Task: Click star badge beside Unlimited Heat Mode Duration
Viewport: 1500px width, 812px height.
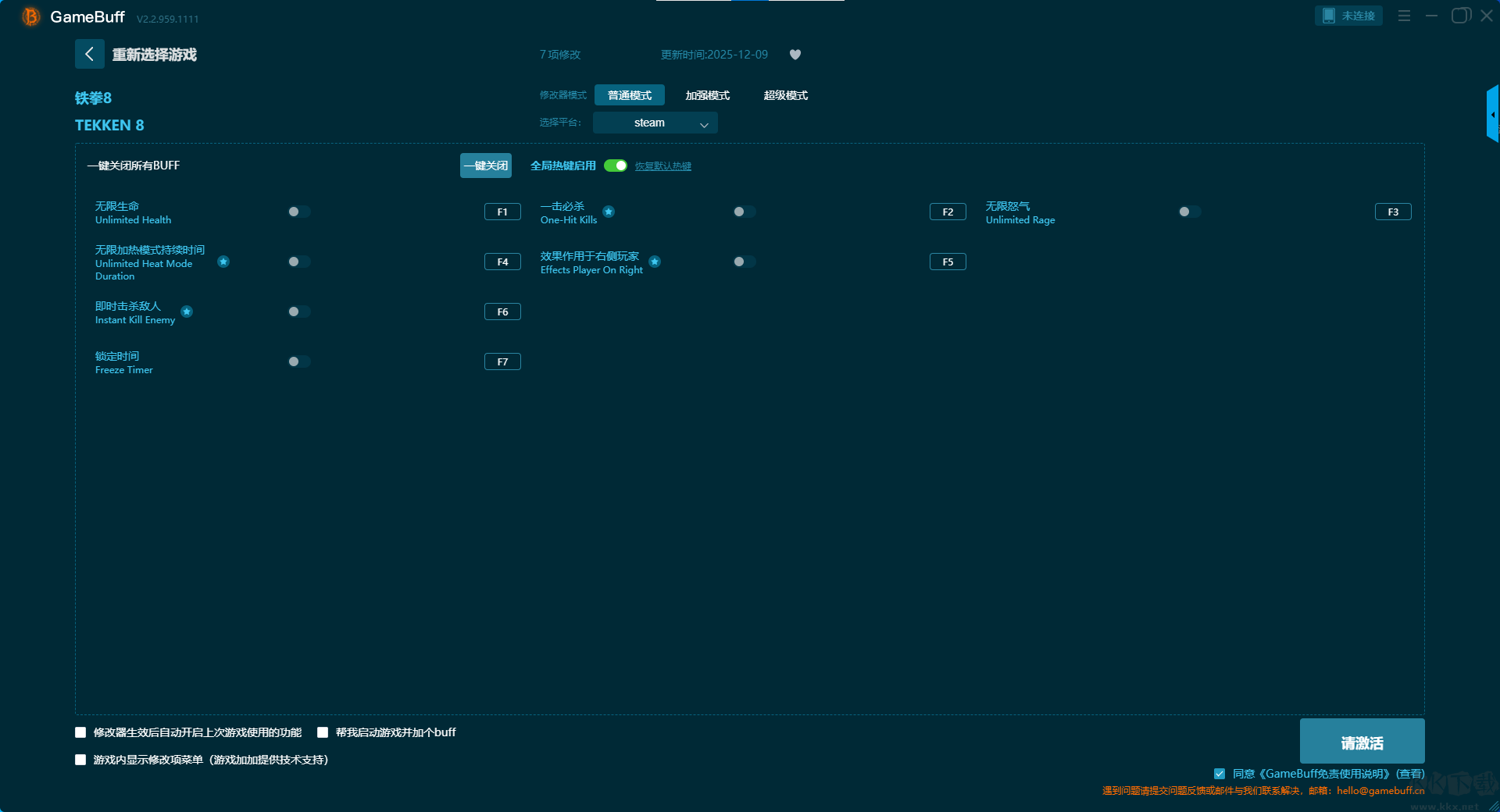Action: pyautogui.click(x=223, y=262)
